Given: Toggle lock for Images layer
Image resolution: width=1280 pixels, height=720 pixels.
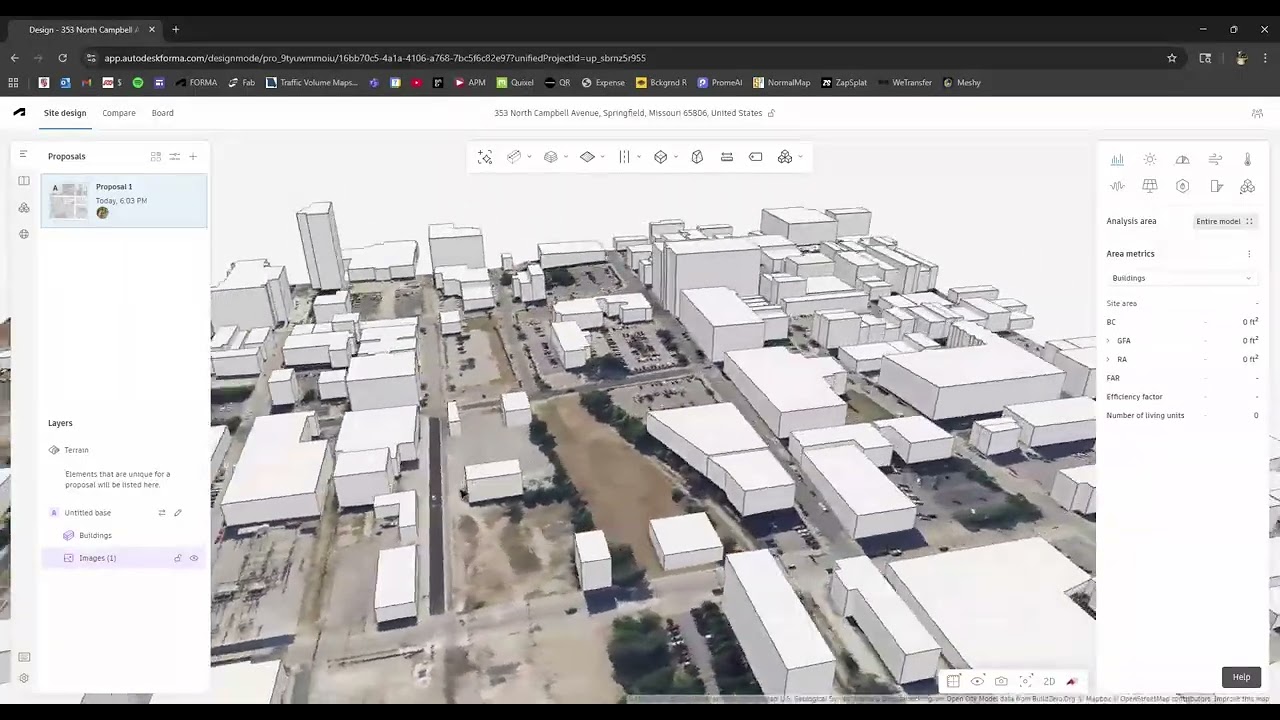Looking at the screenshot, I should coord(178,558).
